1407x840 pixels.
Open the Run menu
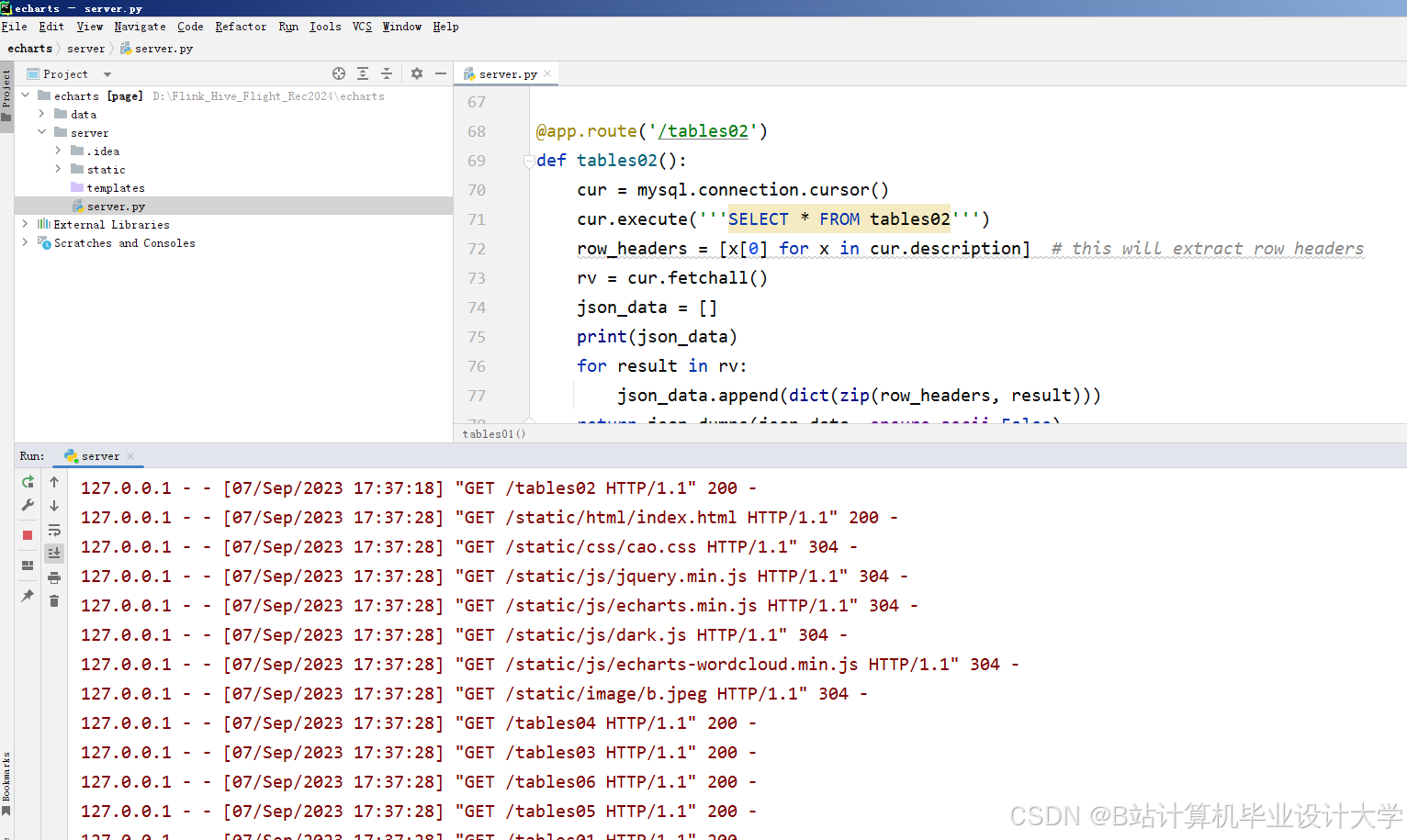[288, 27]
